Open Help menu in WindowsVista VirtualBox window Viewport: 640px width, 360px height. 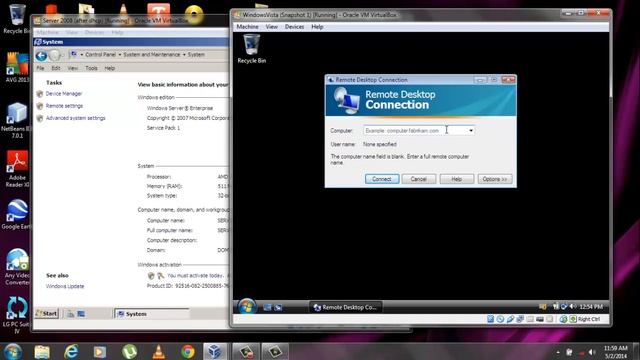point(317,27)
